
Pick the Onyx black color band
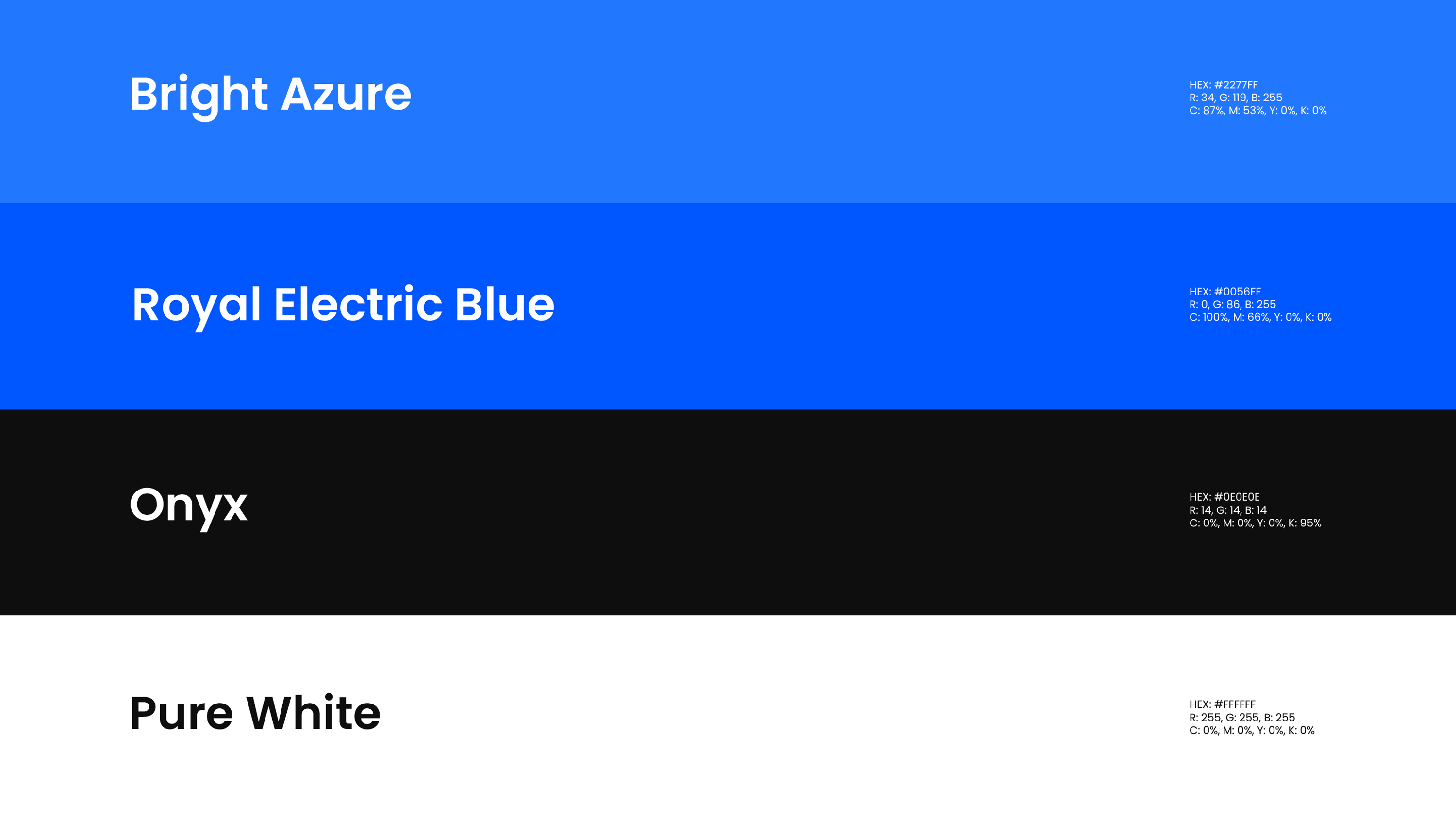pyautogui.click(x=728, y=513)
